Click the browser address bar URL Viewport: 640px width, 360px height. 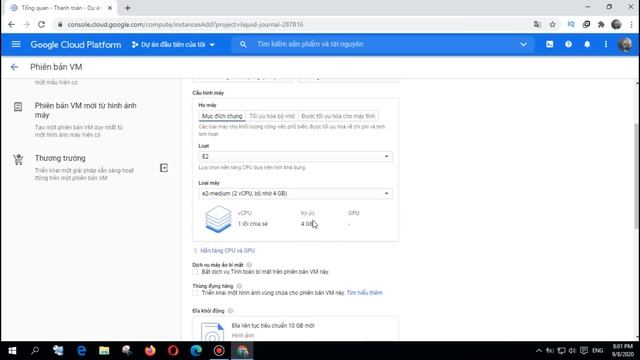[186, 24]
